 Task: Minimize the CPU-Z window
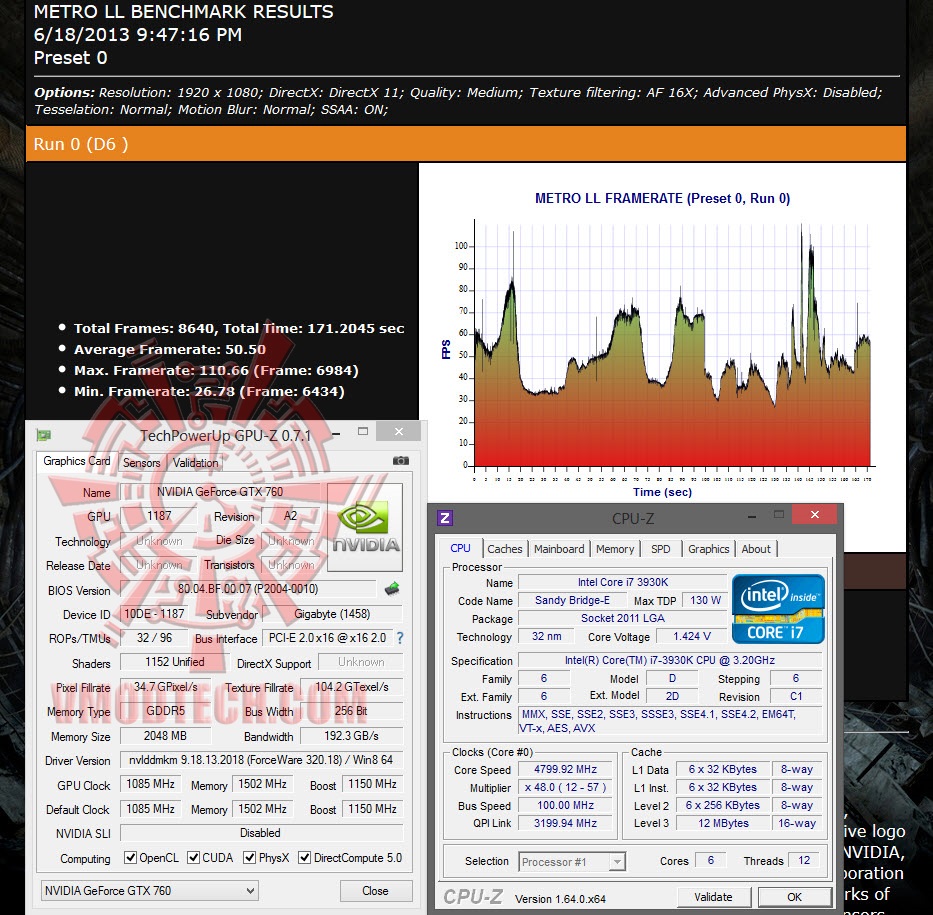(x=752, y=516)
